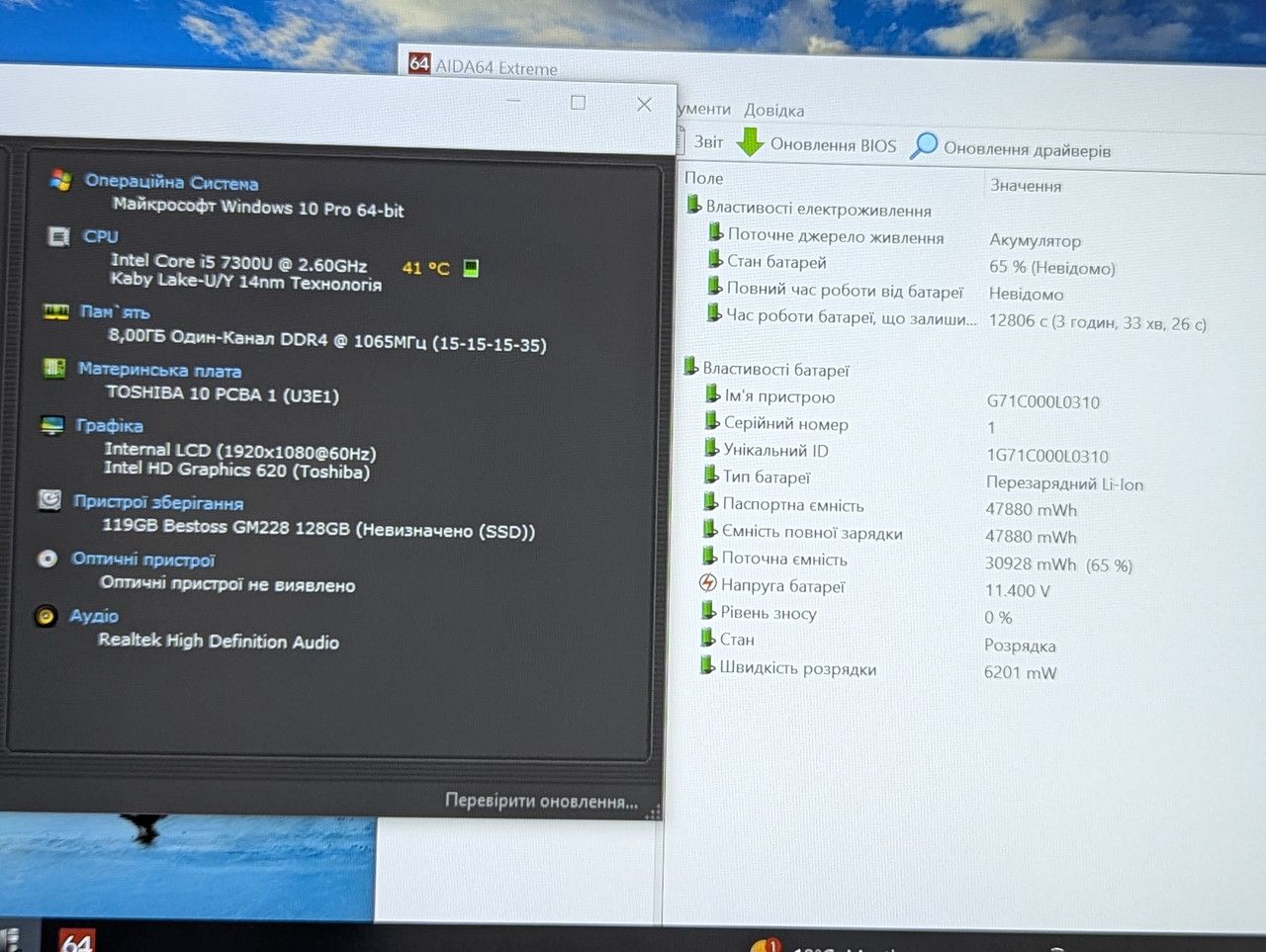Click the motherboard icon beside Материнська плата
This screenshot has height=952, width=1266.
pyautogui.click(x=54, y=368)
